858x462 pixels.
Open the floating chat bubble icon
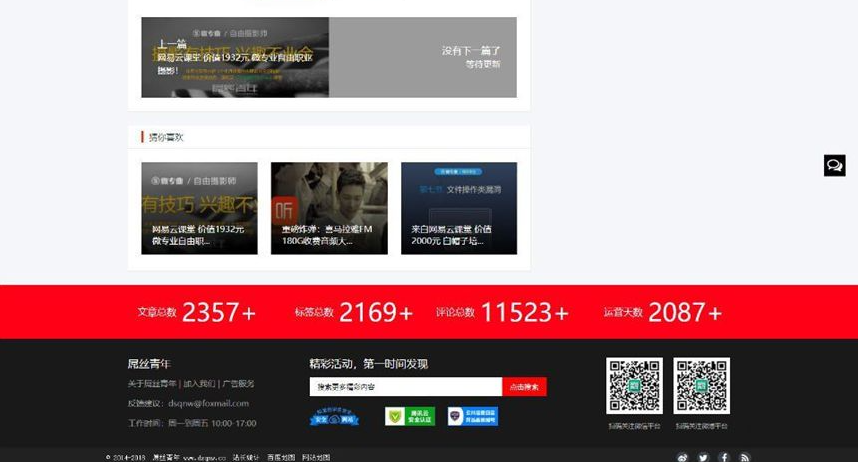click(834, 166)
